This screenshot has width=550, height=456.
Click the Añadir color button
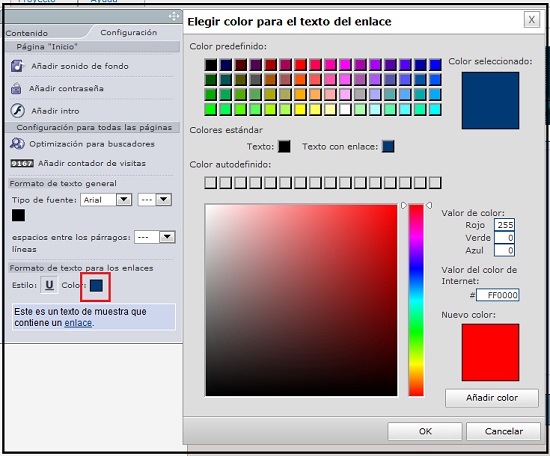pos(492,398)
